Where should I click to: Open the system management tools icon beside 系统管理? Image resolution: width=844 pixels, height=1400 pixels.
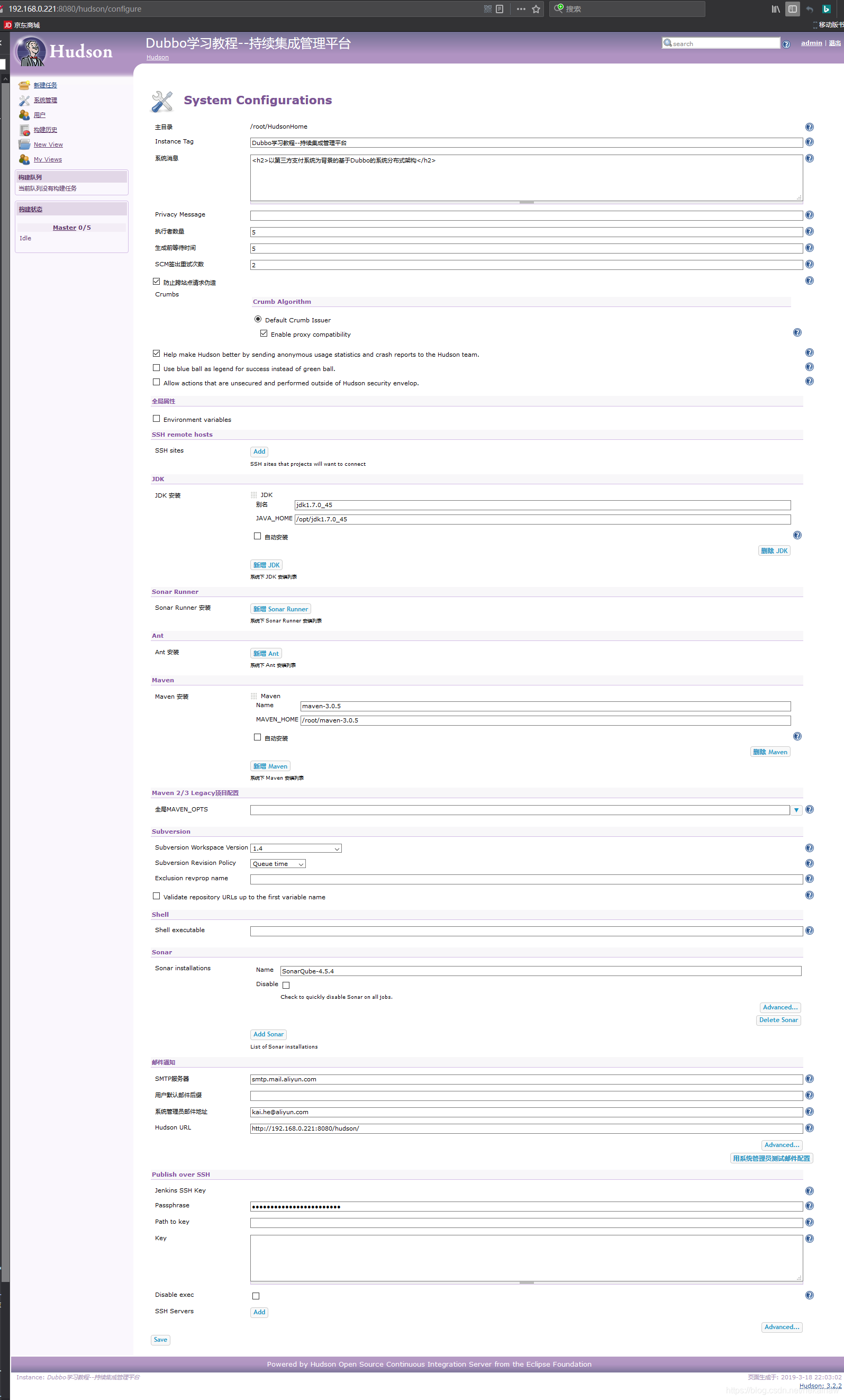24,100
